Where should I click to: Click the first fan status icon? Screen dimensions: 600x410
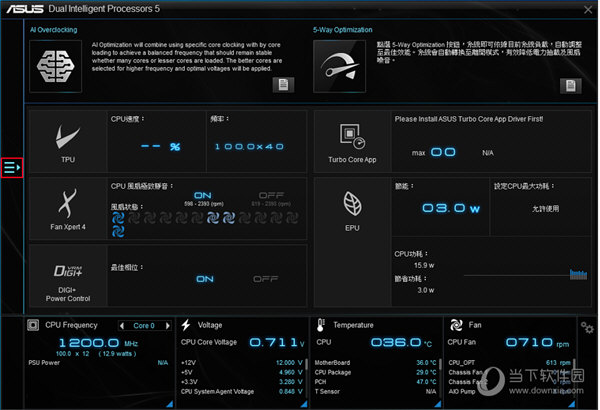(x=118, y=218)
